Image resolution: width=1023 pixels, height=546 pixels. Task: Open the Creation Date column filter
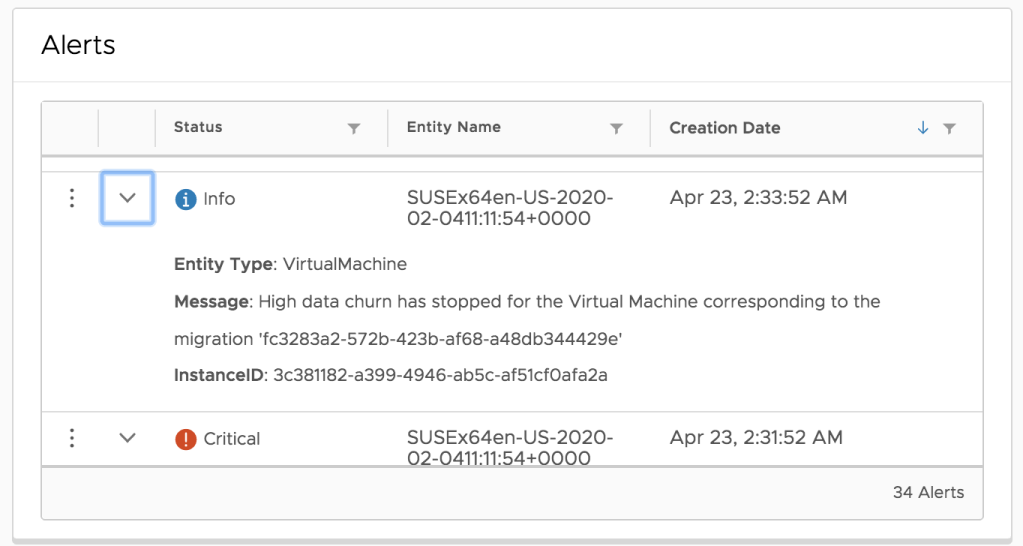[949, 129]
